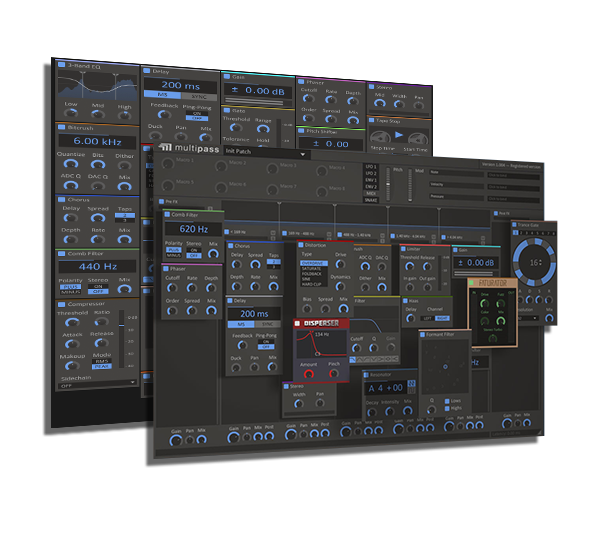Toggle the Pitch Shifter enable square
The height and width of the screenshot is (543, 600).
pyautogui.click(x=301, y=131)
